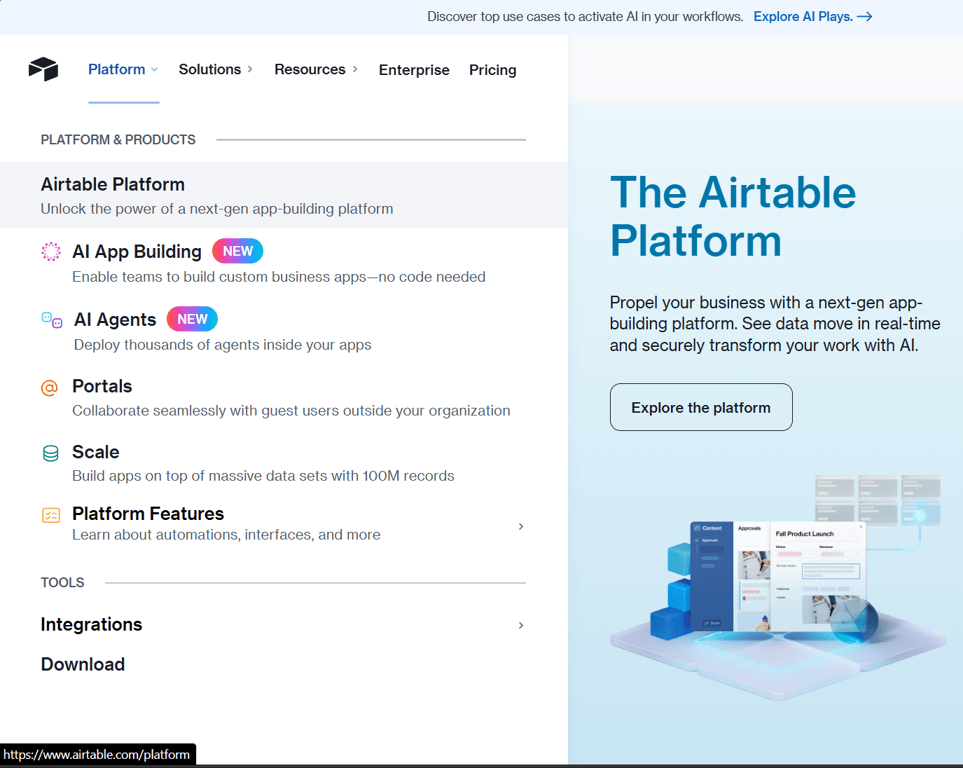Collapse the Platform menu chevron
This screenshot has height=768, width=963.
point(155,69)
